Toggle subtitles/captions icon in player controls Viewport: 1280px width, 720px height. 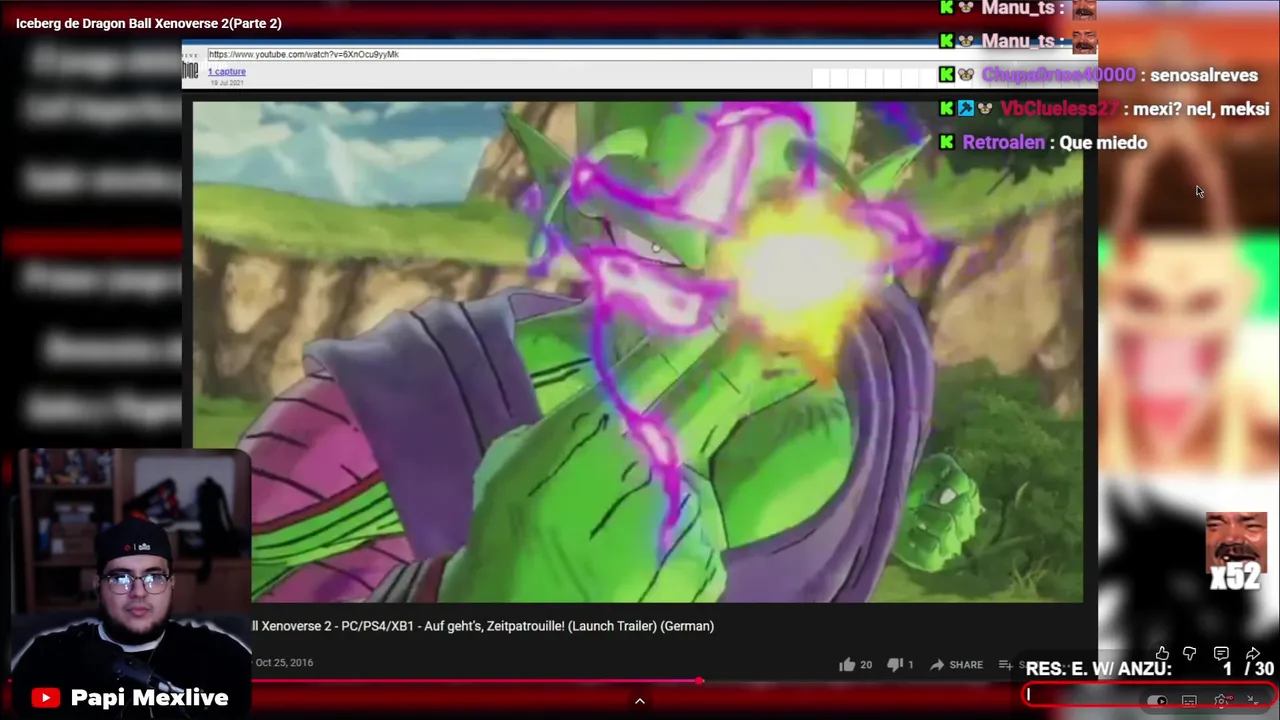1189,701
